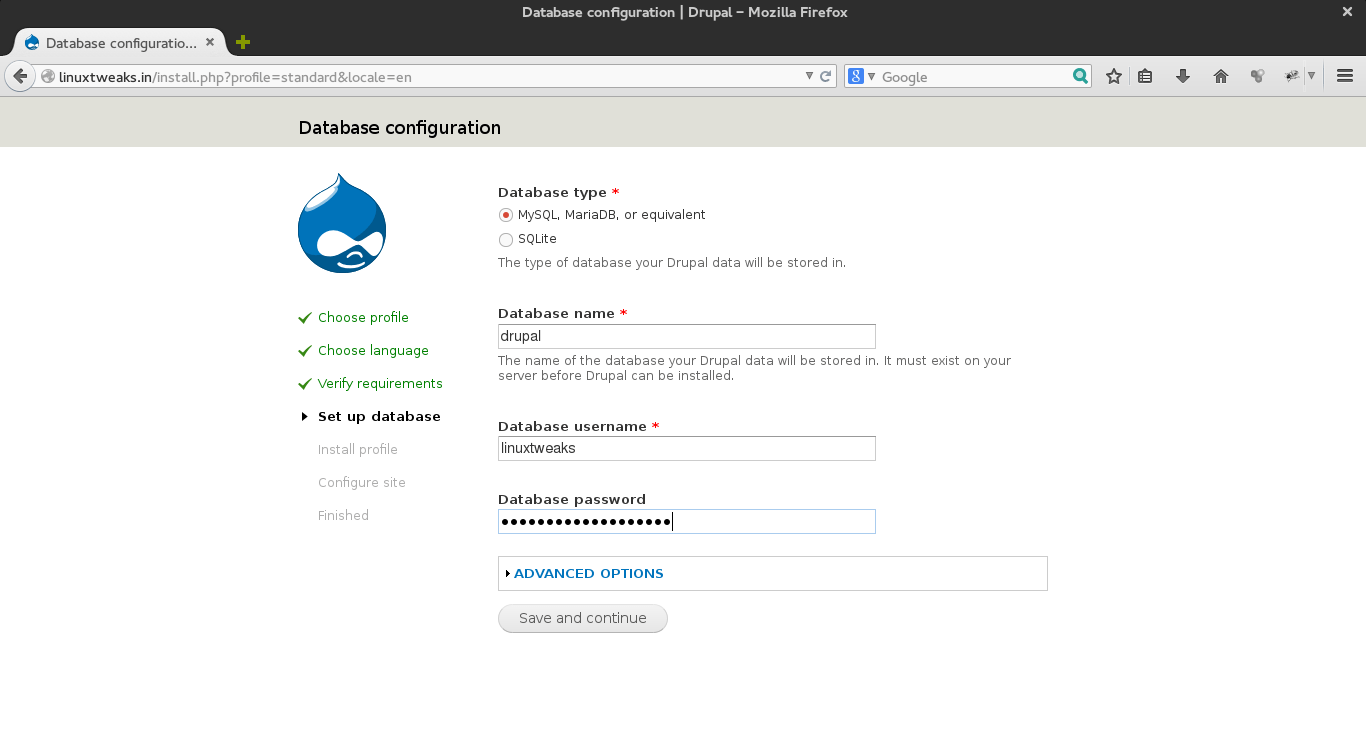Click the Database type label
Viewport: 1366px width, 738px height.
click(552, 192)
